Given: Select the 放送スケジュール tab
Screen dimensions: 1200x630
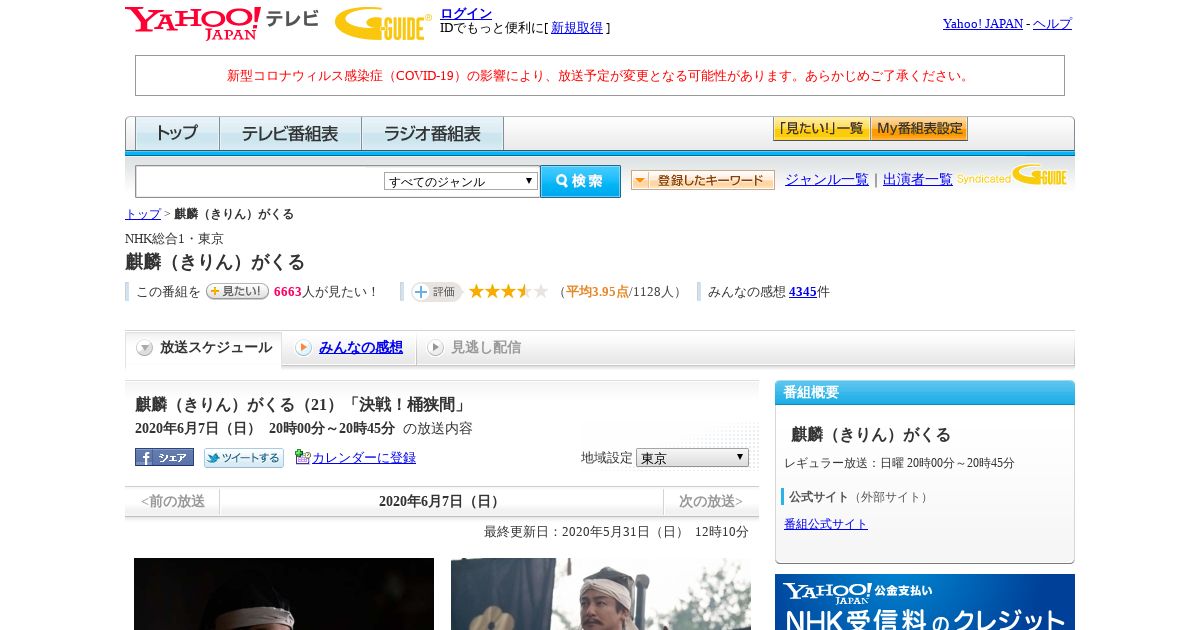Looking at the screenshot, I should (x=204, y=348).
